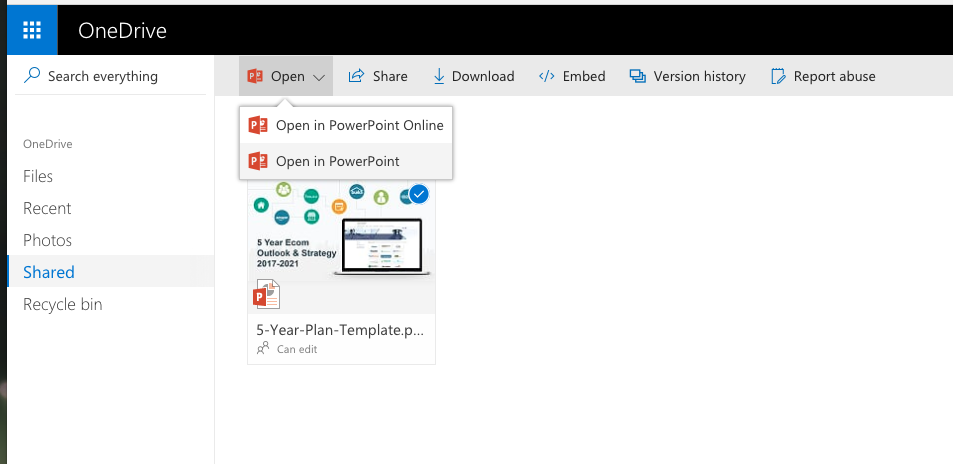Click PowerPoint icon beside Open in PowerPoint Online

258,125
